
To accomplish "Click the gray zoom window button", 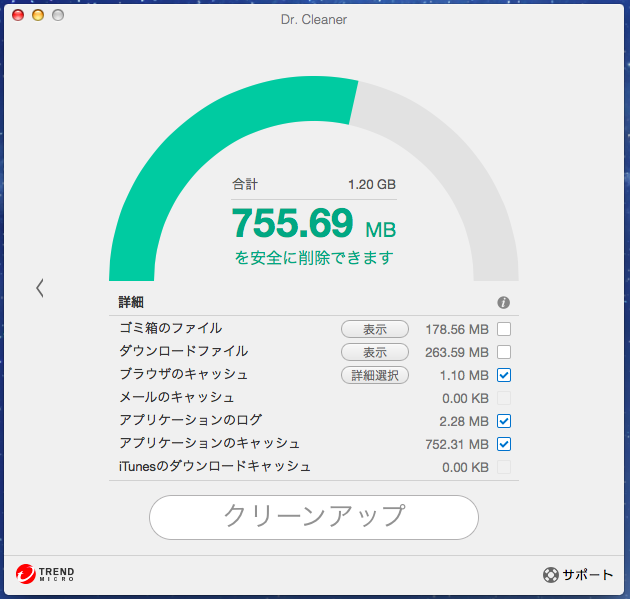I will pos(57,16).
